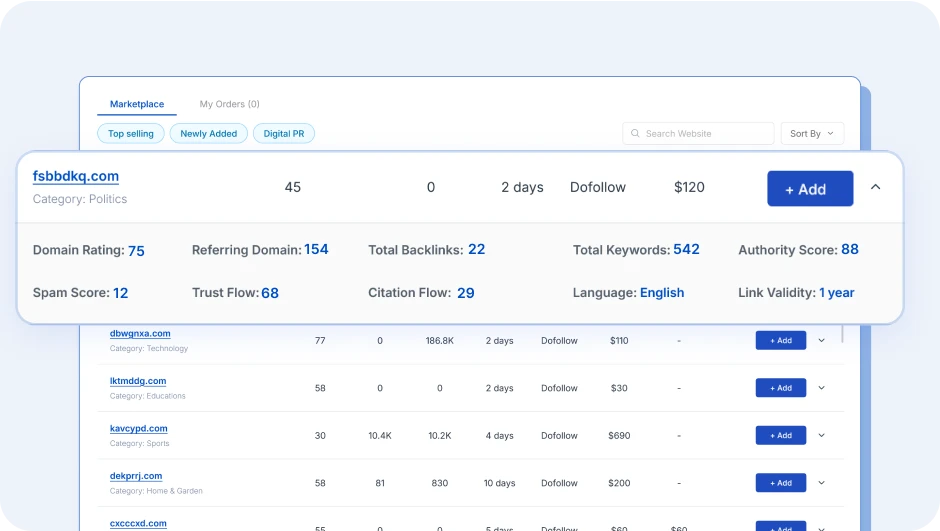940x531 pixels.
Task: Expand the dekprrj.com row chevron
Action: (x=821, y=482)
